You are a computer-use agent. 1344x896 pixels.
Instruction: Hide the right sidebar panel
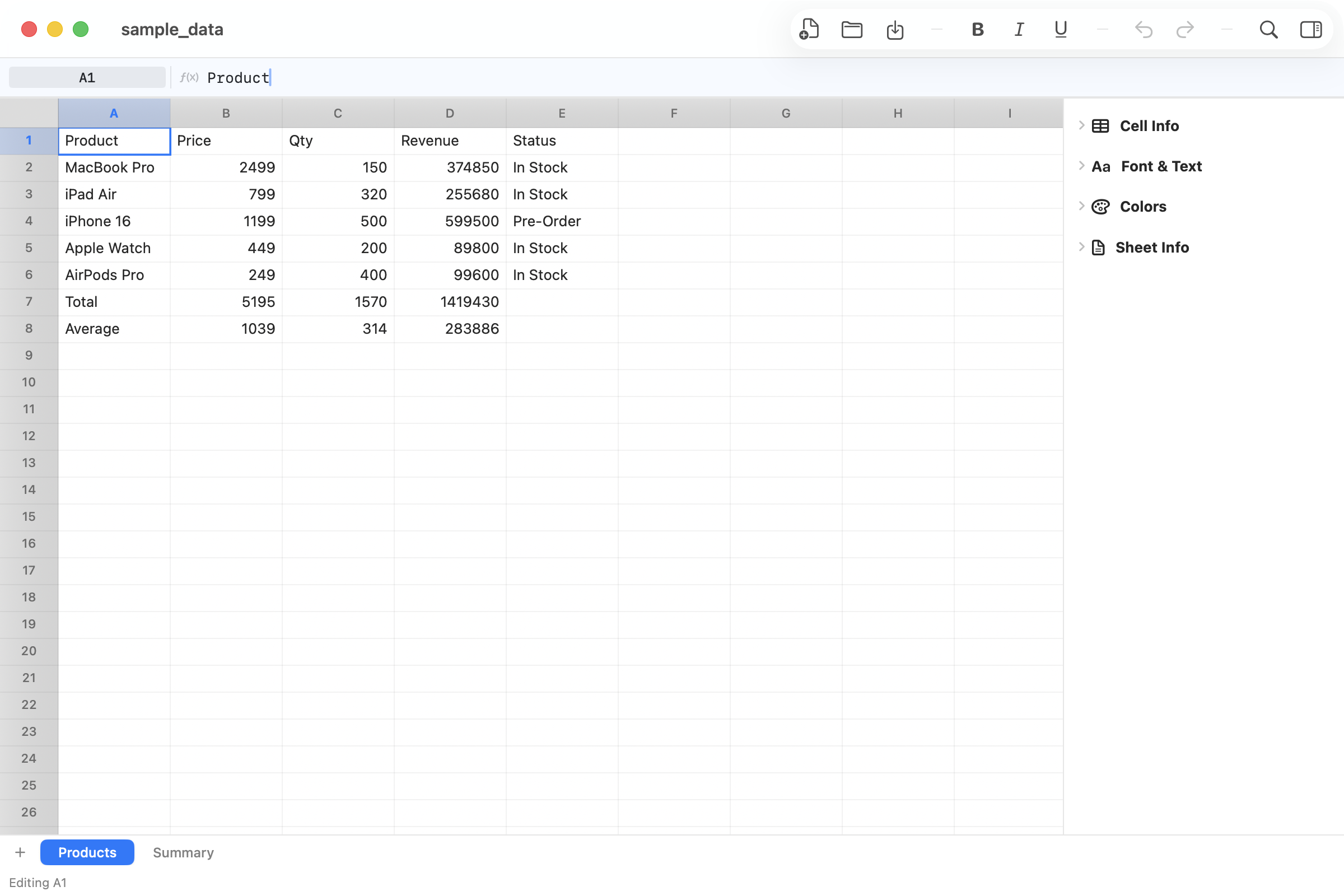pos(1310,29)
